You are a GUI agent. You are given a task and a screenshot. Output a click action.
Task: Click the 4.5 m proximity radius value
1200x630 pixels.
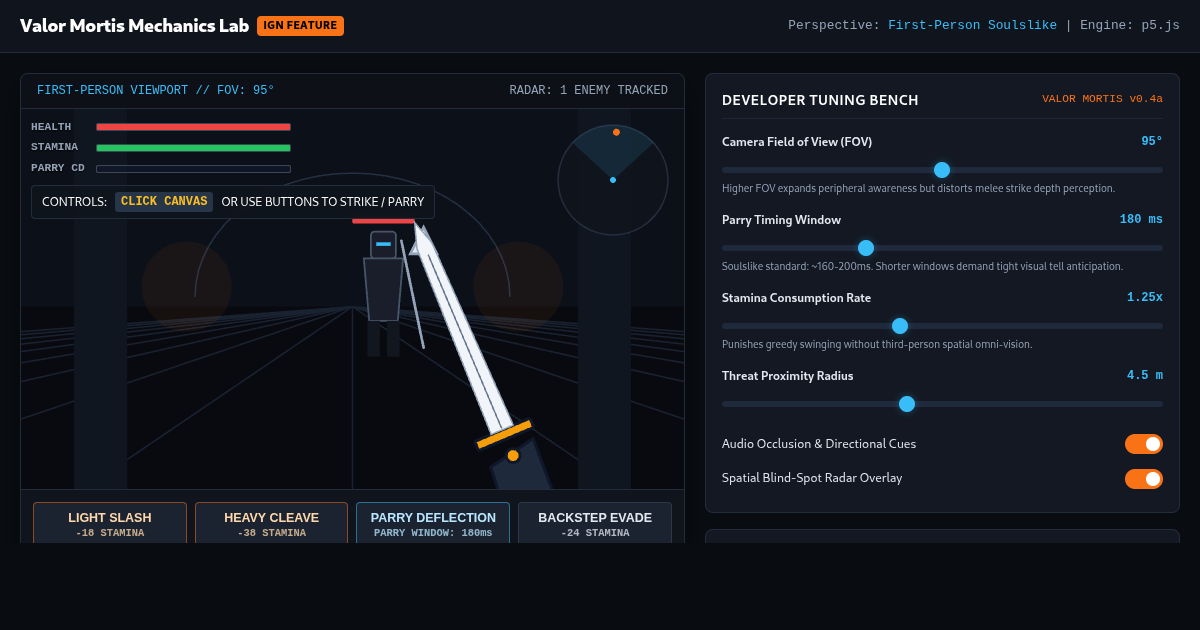click(1145, 376)
